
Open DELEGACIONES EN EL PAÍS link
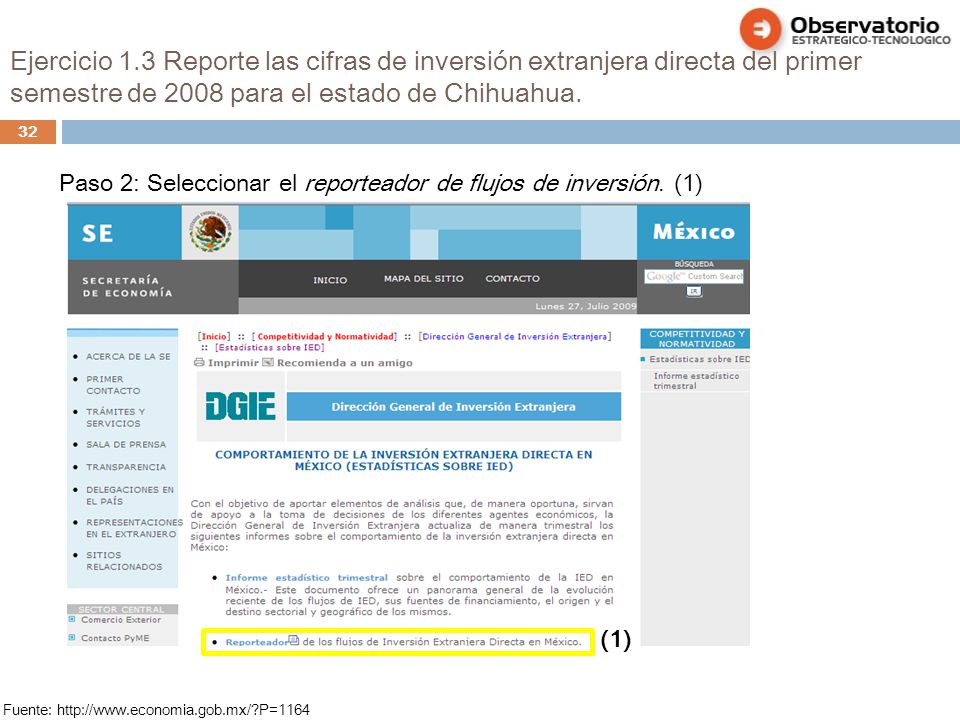130,495
